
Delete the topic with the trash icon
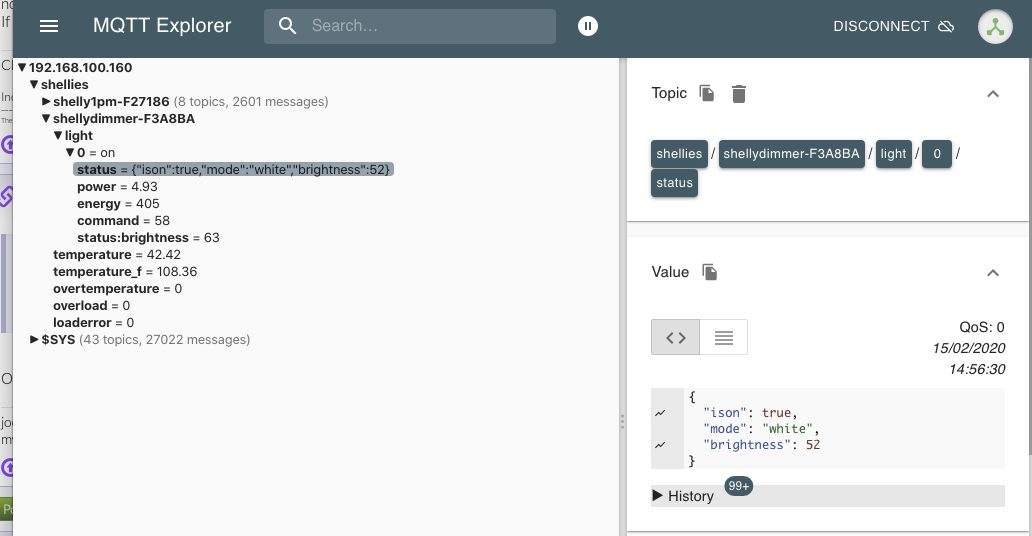[x=739, y=94]
